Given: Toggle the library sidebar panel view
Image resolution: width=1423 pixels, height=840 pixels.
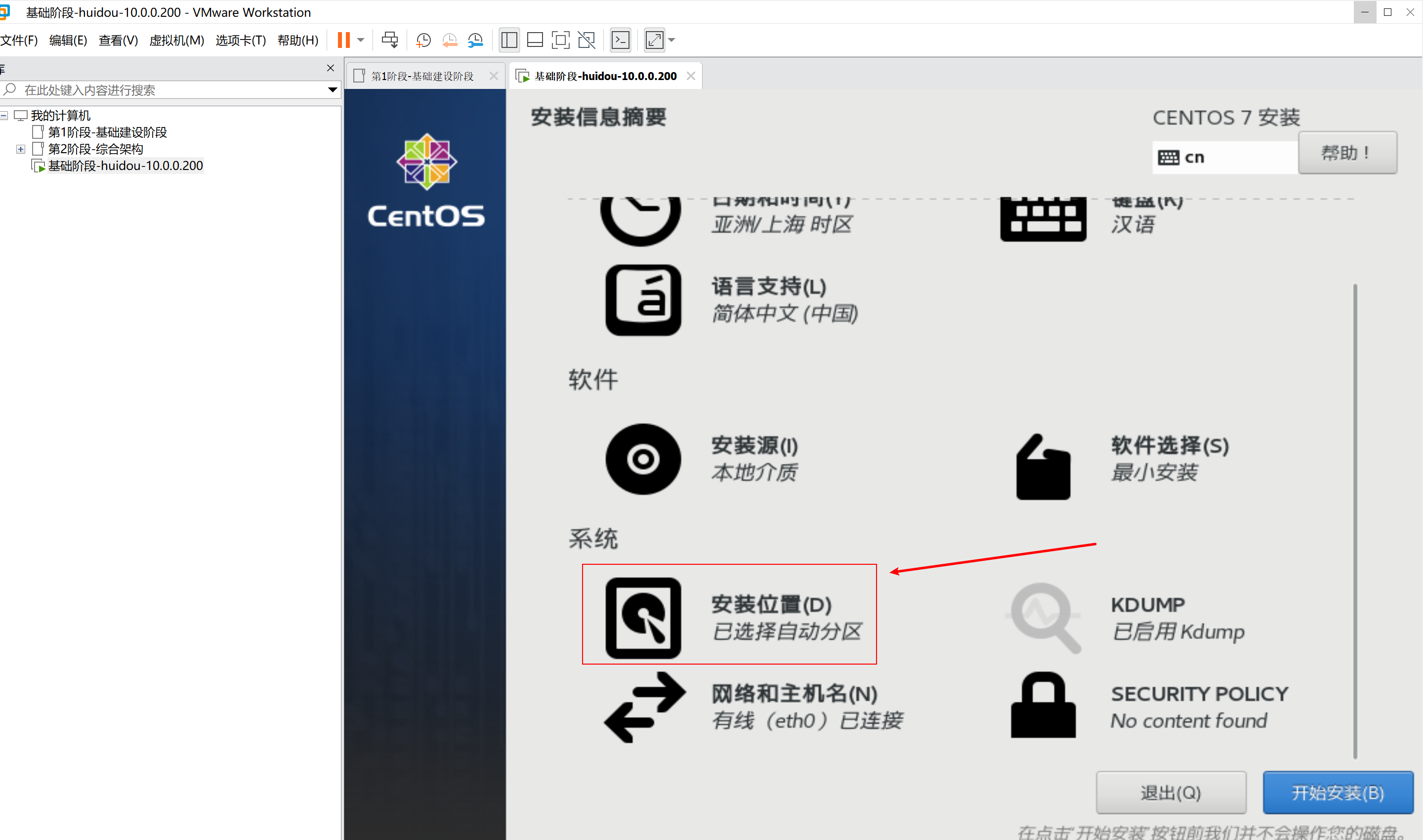Looking at the screenshot, I should 509,40.
